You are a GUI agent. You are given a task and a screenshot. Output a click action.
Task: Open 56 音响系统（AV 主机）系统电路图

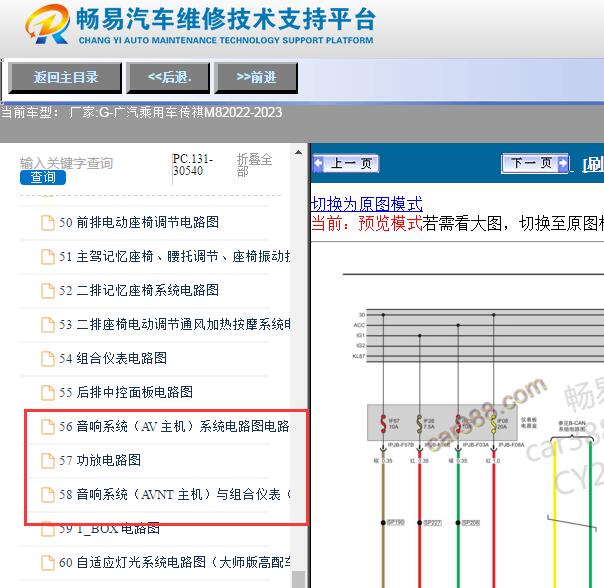tap(174, 426)
